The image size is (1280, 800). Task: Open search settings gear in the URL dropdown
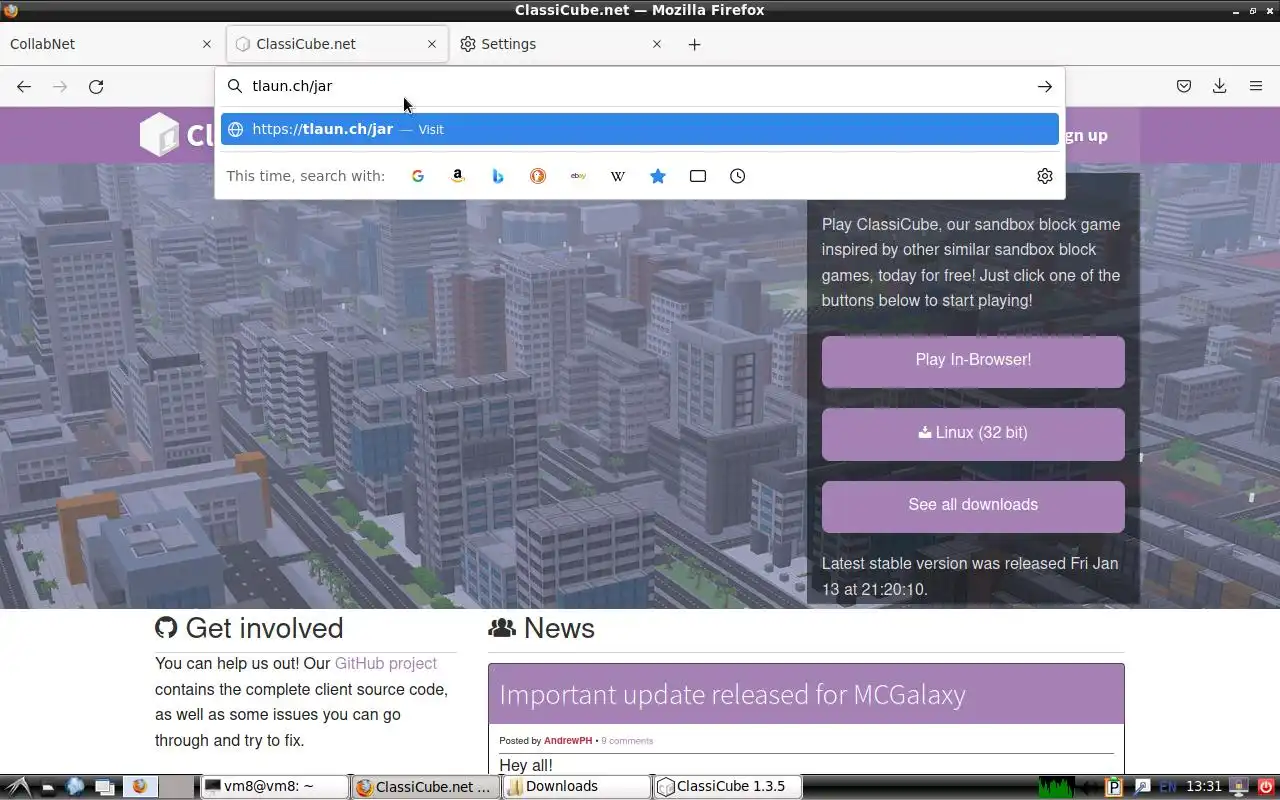click(1045, 176)
